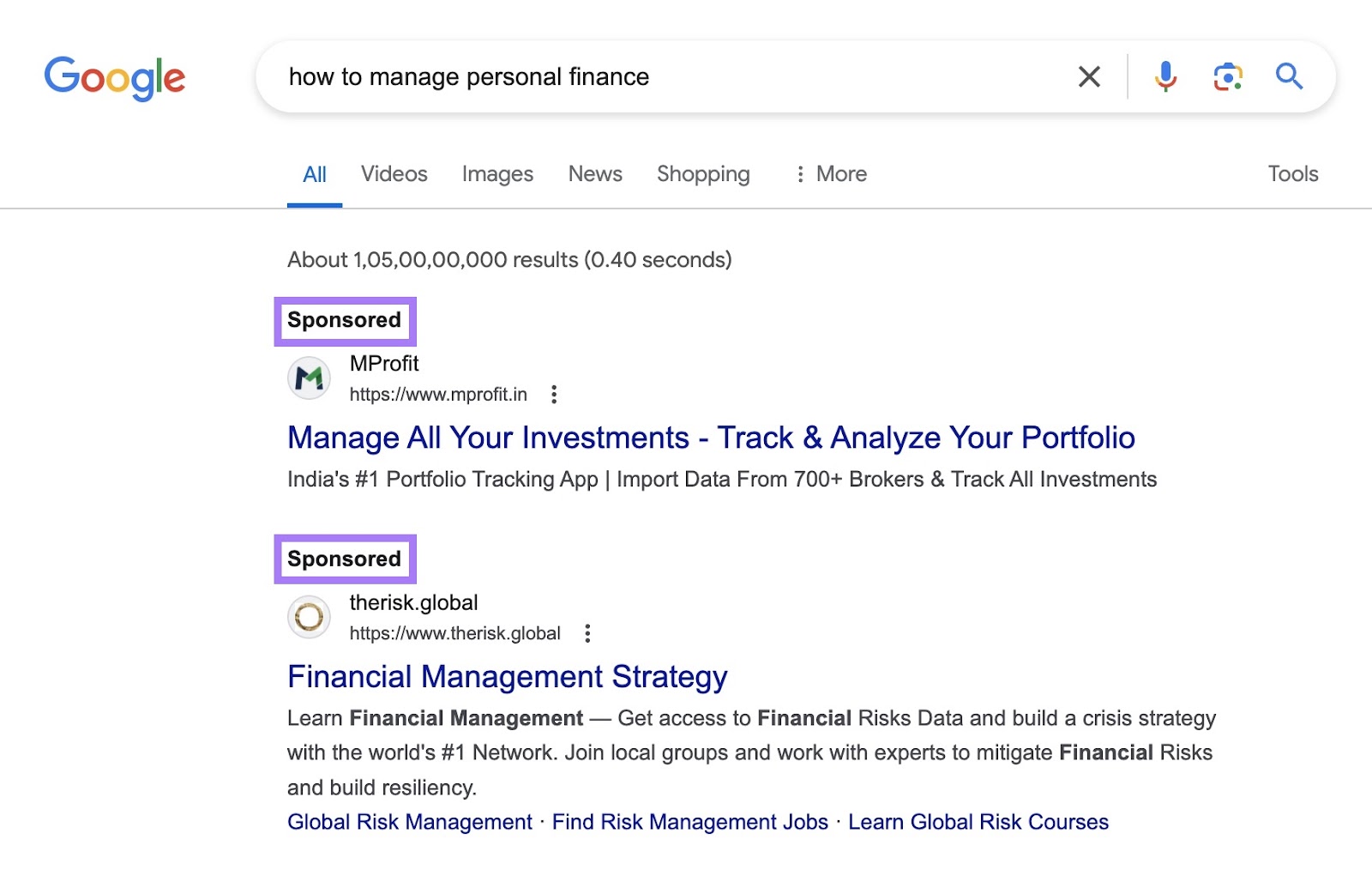
Task: Switch to the Videos tab
Action: click(x=394, y=173)
